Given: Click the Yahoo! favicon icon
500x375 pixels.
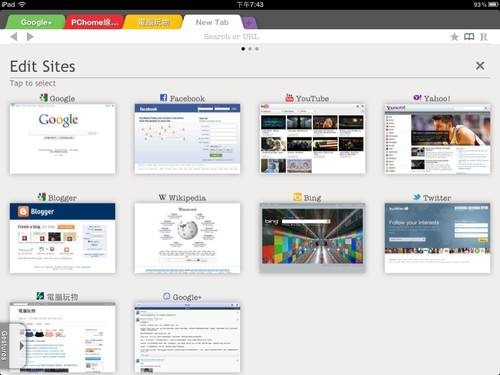Looking at the screenshot, I should 417,98.
